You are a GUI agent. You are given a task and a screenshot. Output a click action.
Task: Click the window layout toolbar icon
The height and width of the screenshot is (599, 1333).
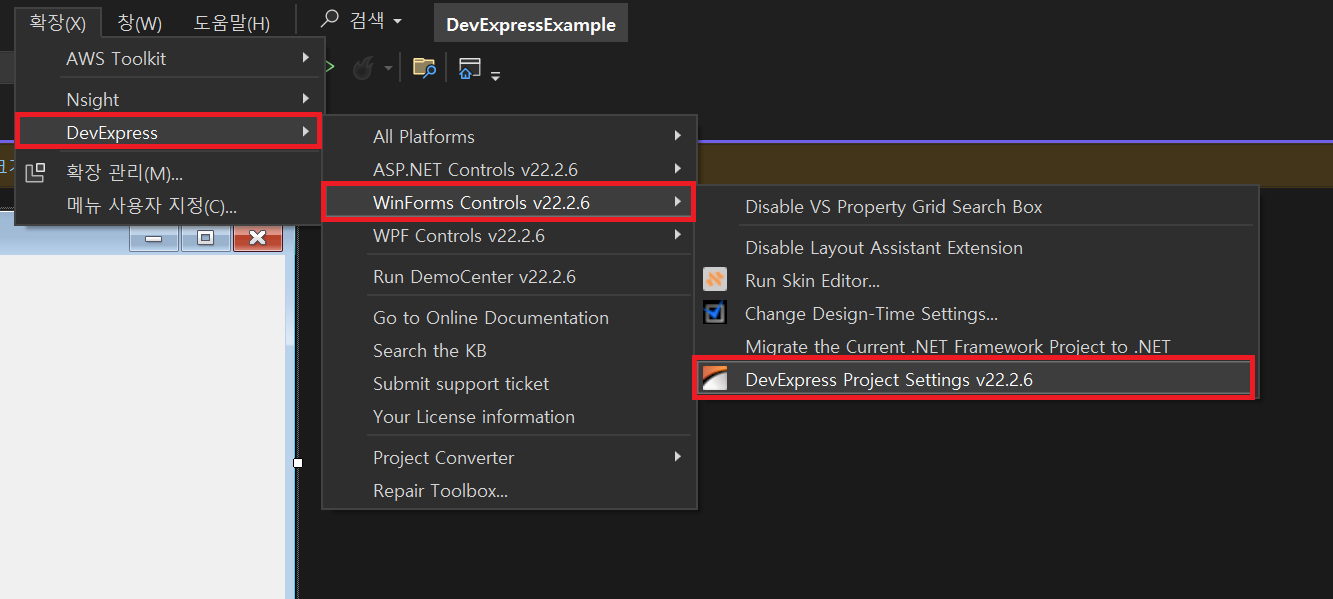pos(470,68)
